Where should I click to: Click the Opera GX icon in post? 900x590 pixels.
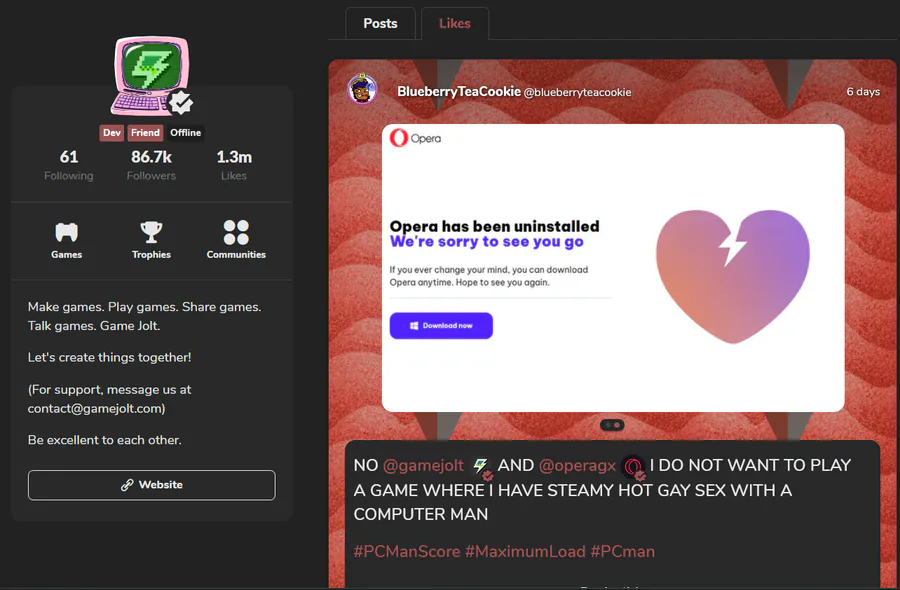(x=634, y=466)
